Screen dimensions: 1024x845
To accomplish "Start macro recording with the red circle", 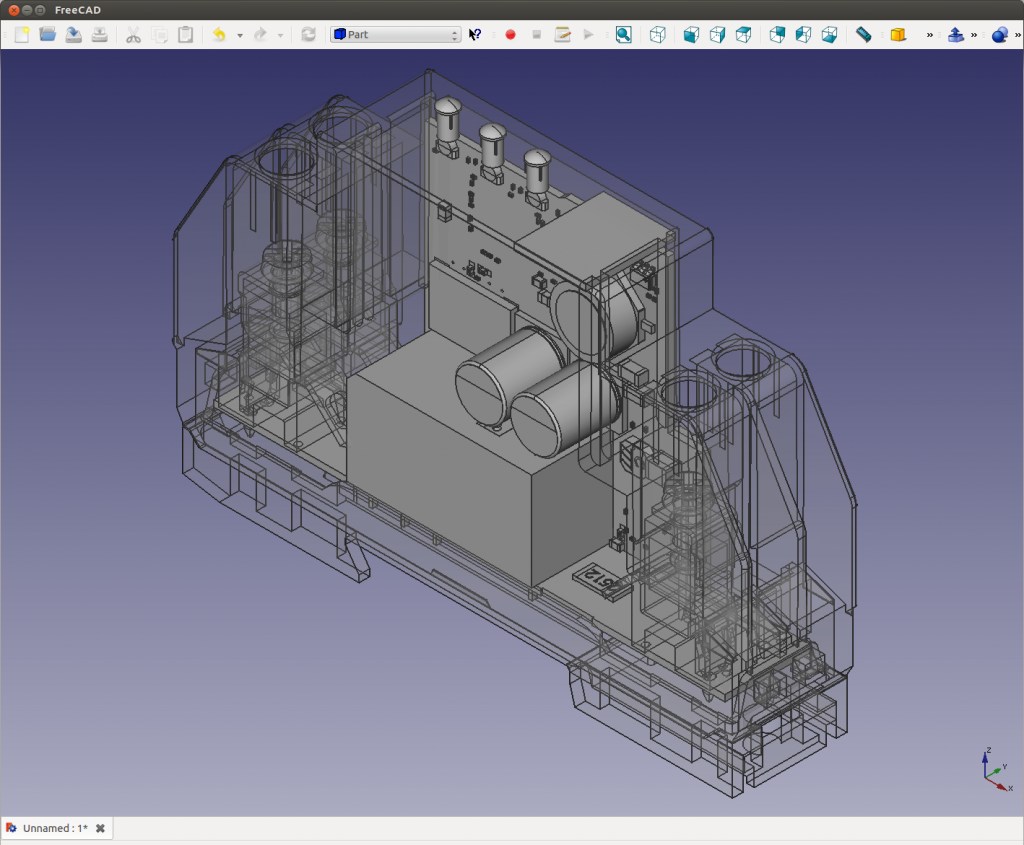I will click(x=510, y=35).
